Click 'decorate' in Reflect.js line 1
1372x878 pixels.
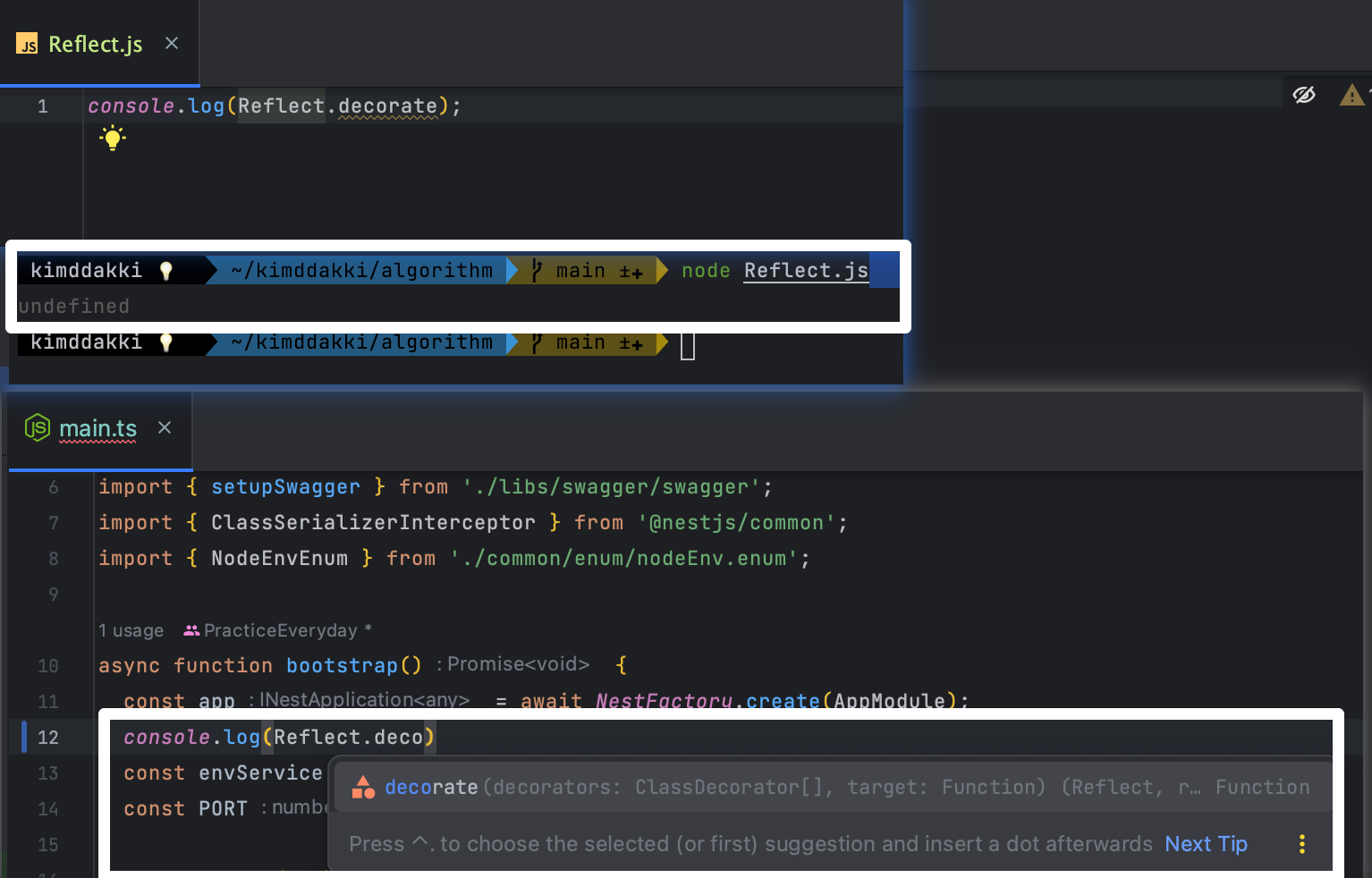(x=388, y=106)
